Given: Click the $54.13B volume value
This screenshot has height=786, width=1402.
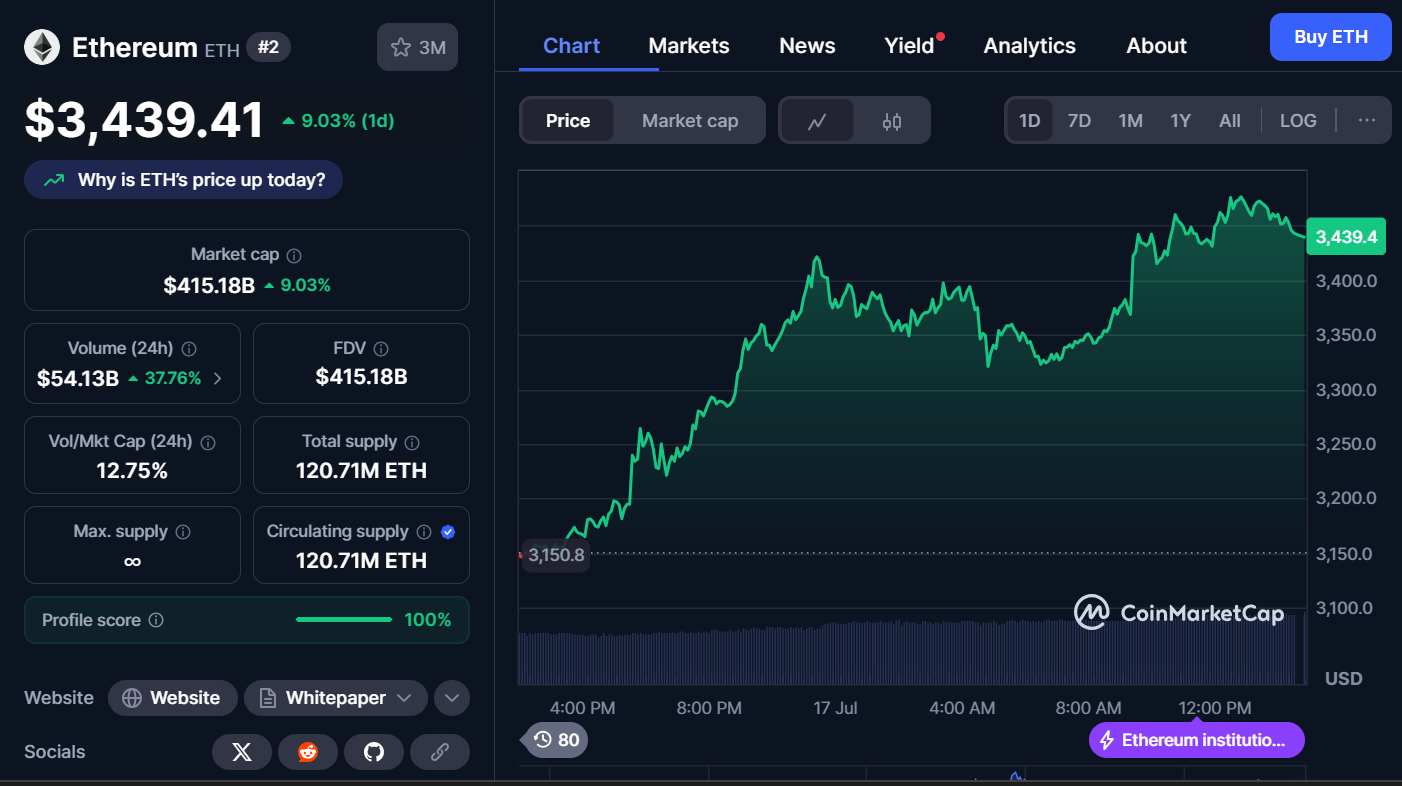Looking at the screenshot, I should [78, 378].
